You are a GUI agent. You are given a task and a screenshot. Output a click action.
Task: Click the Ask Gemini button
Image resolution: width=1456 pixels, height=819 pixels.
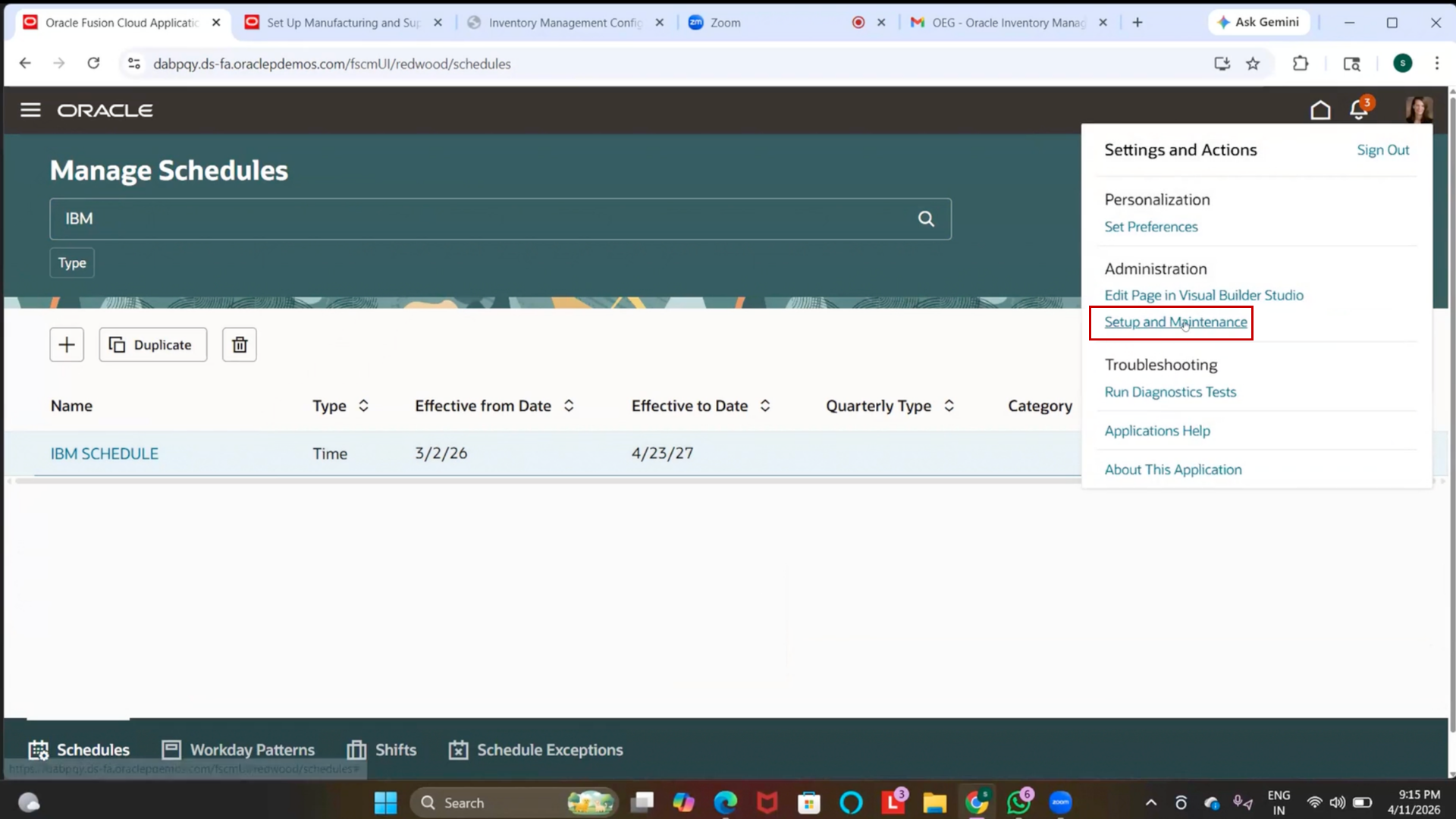[1258, 22]
